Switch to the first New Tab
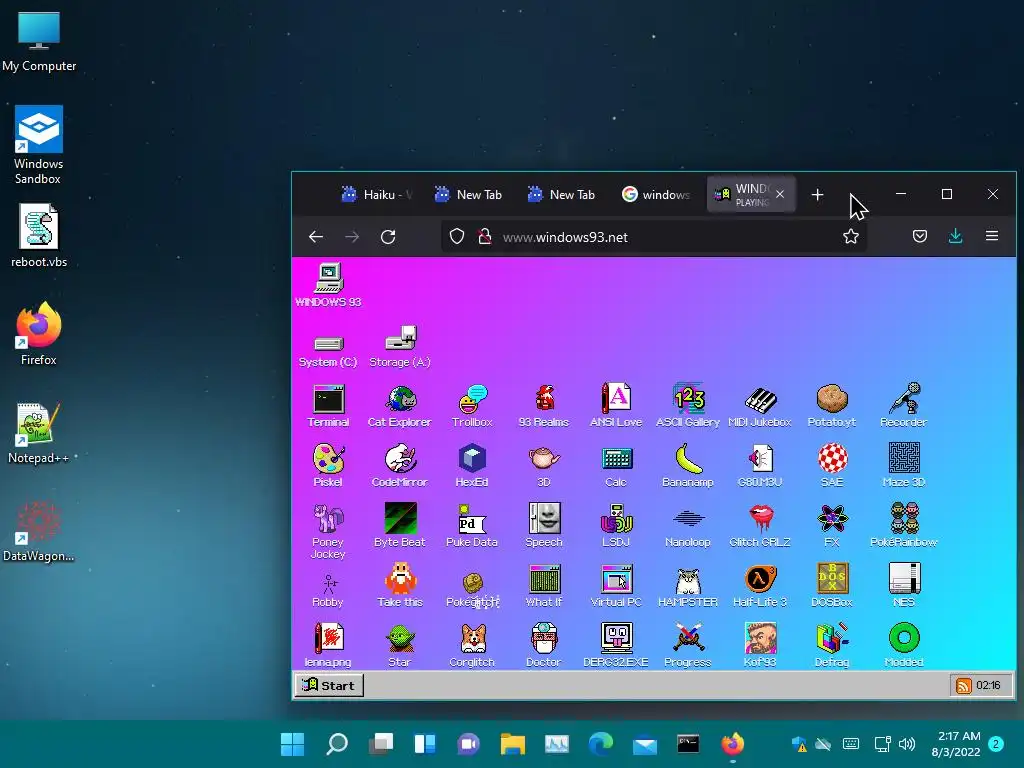The height and width of the screenshot is (768, 1024). coord(470,195)
